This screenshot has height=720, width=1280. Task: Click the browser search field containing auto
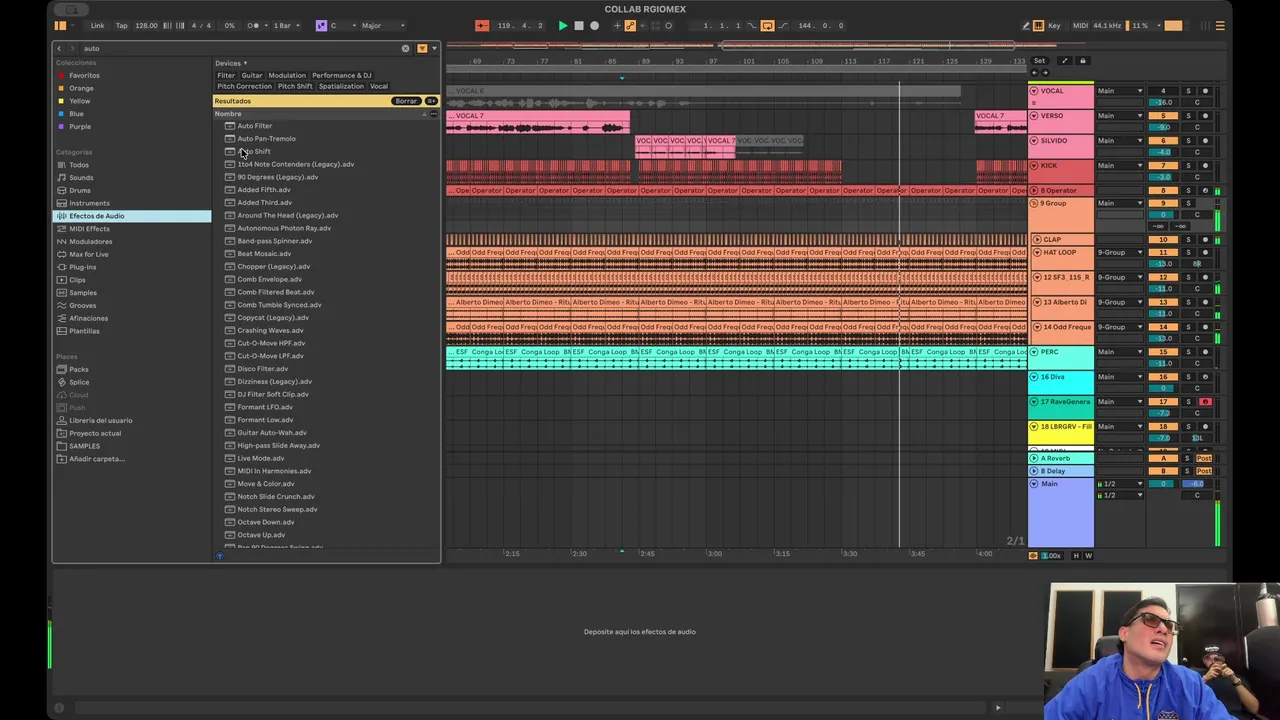click(x=240, y=48)
